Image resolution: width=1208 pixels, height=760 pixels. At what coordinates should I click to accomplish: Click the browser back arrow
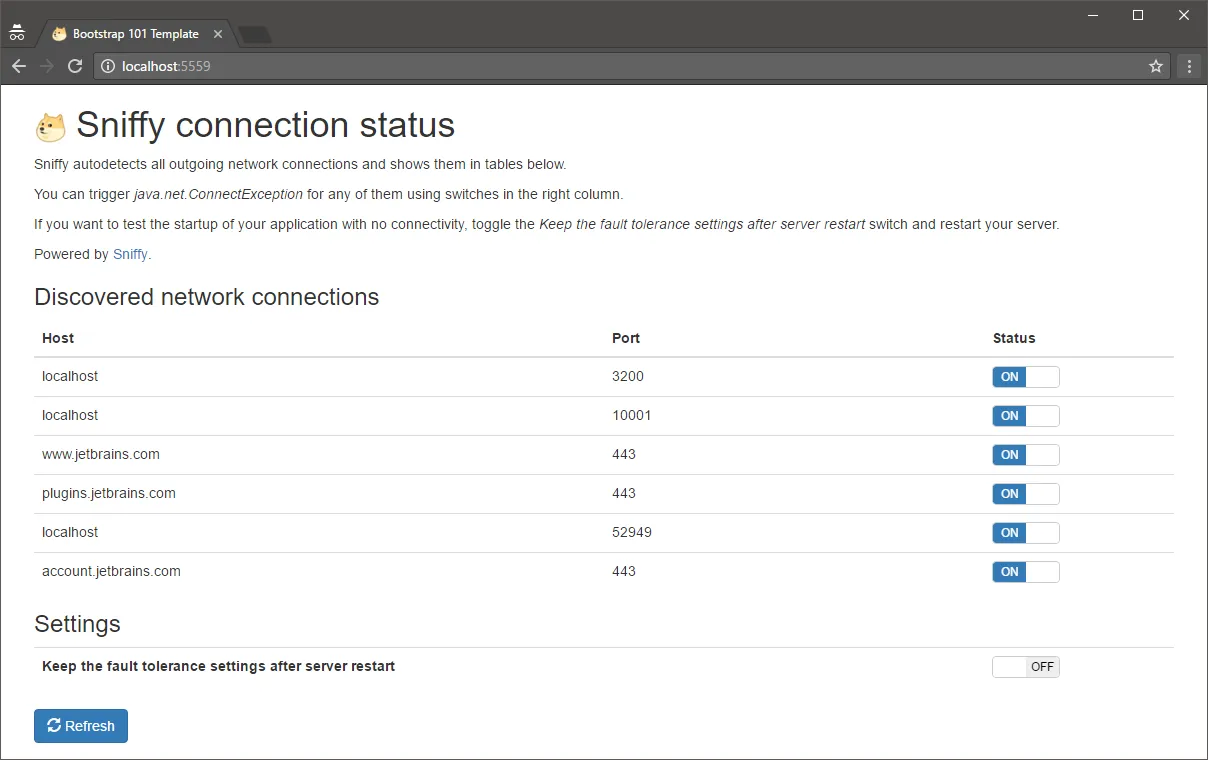coord(19,66)
